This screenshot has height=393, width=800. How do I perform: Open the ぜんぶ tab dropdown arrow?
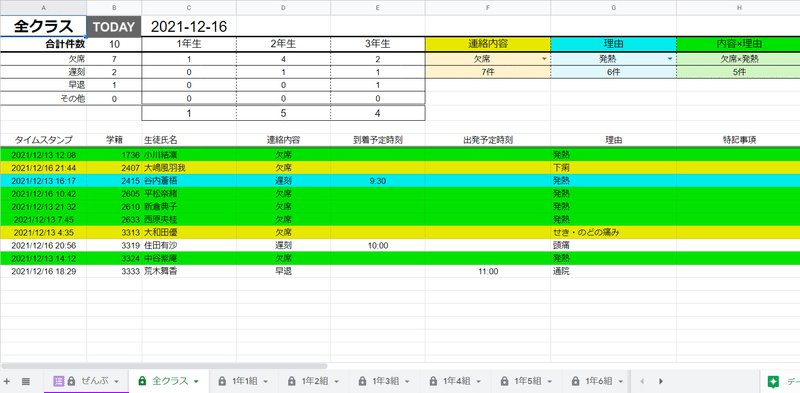tap(116, 382)
